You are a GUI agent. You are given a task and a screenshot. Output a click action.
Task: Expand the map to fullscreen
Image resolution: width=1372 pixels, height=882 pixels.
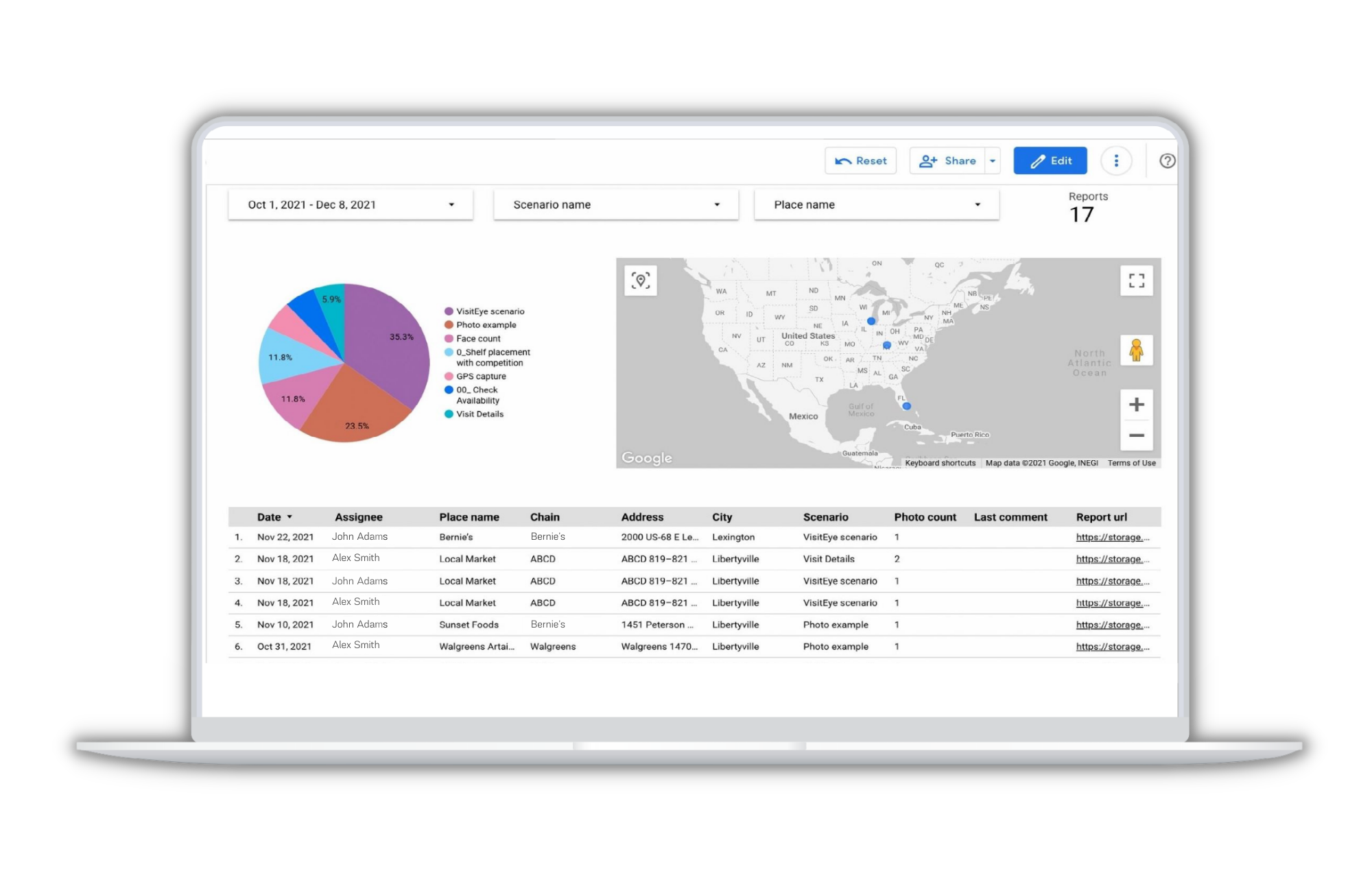1136,281
